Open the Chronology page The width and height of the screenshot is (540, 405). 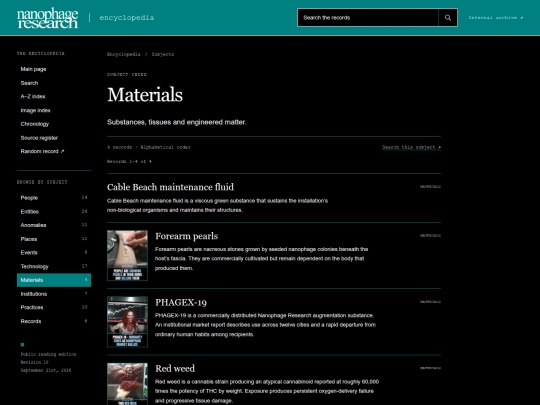[x=54, y=124]
